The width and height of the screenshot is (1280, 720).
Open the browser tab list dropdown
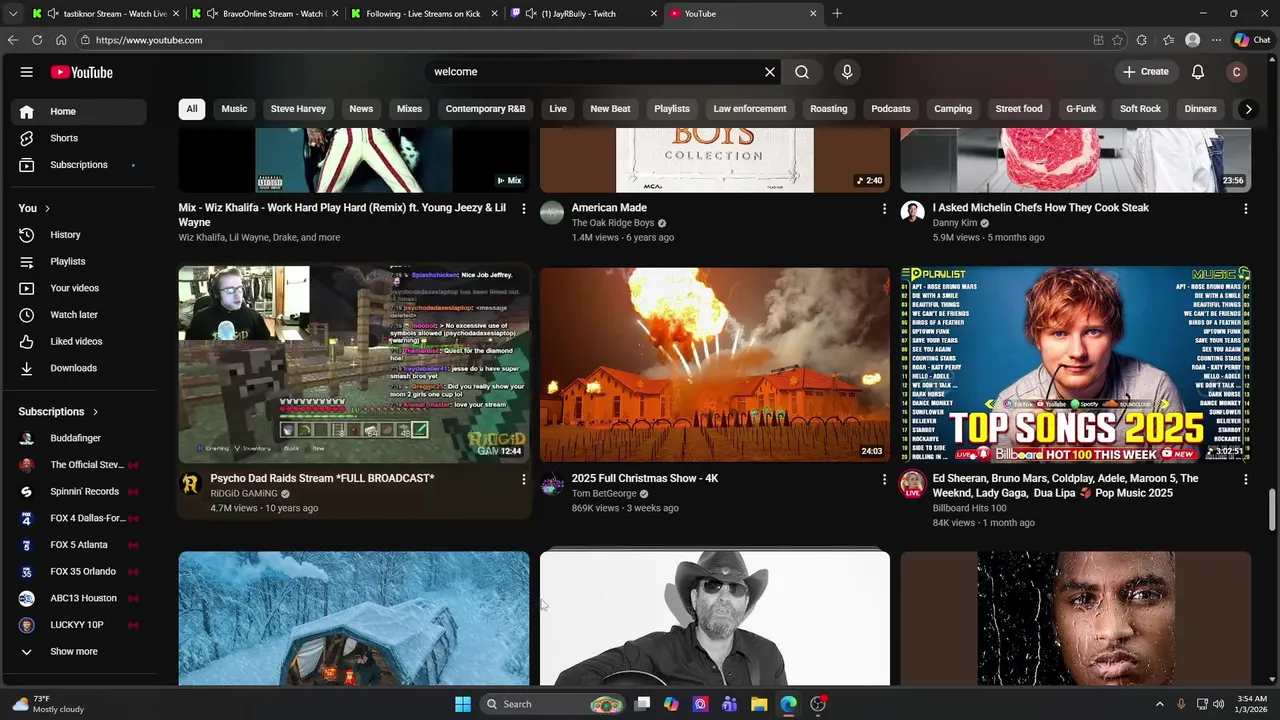point(13,14)
